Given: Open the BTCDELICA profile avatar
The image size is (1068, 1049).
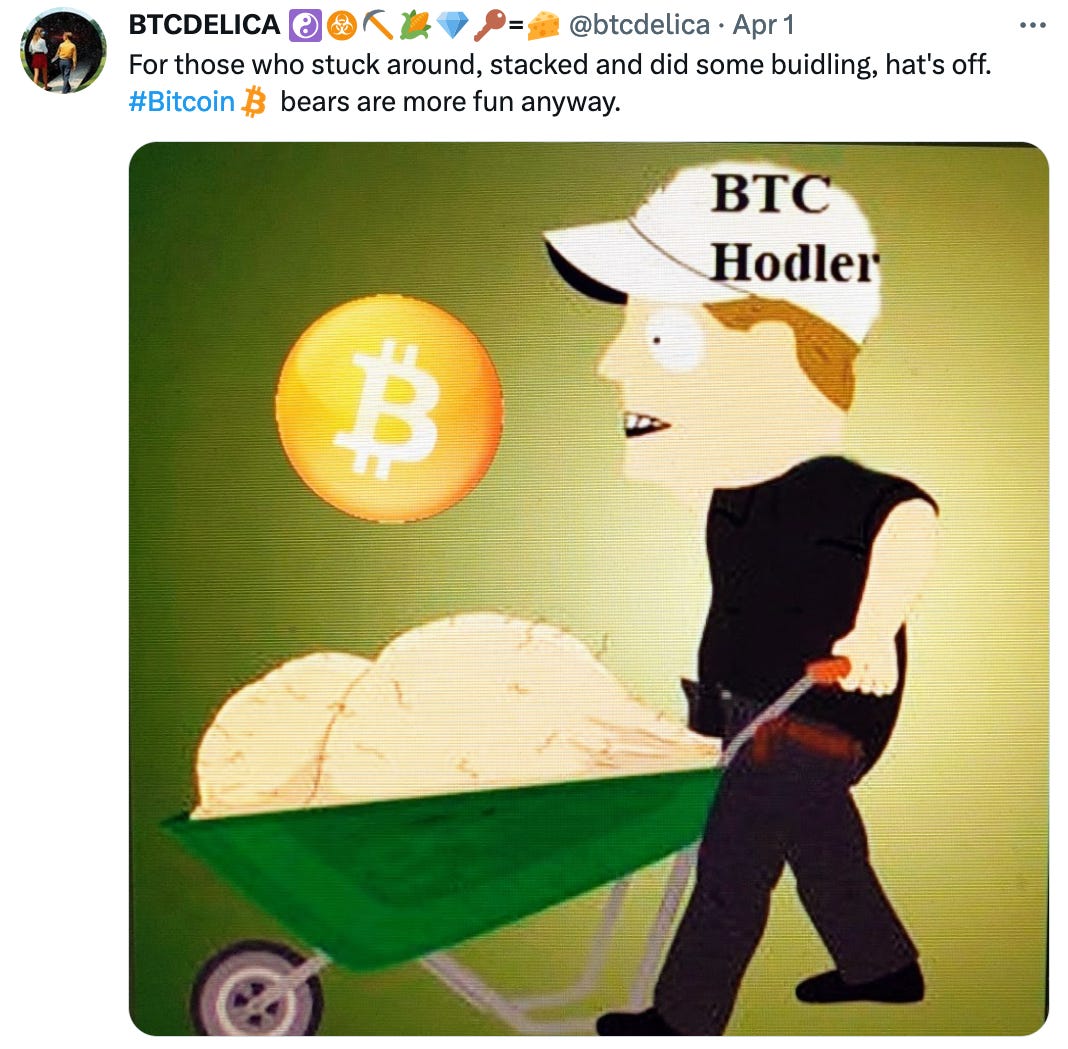Looking at the screenshot, I should 63,52.
